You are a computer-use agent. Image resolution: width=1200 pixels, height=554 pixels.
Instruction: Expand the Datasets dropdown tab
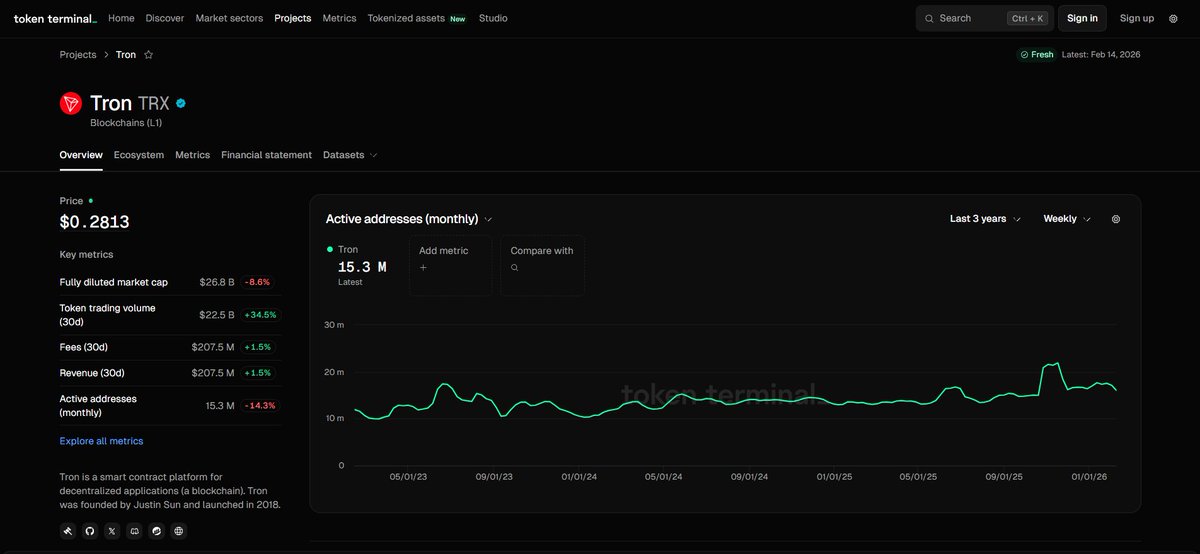click(350, 155)
